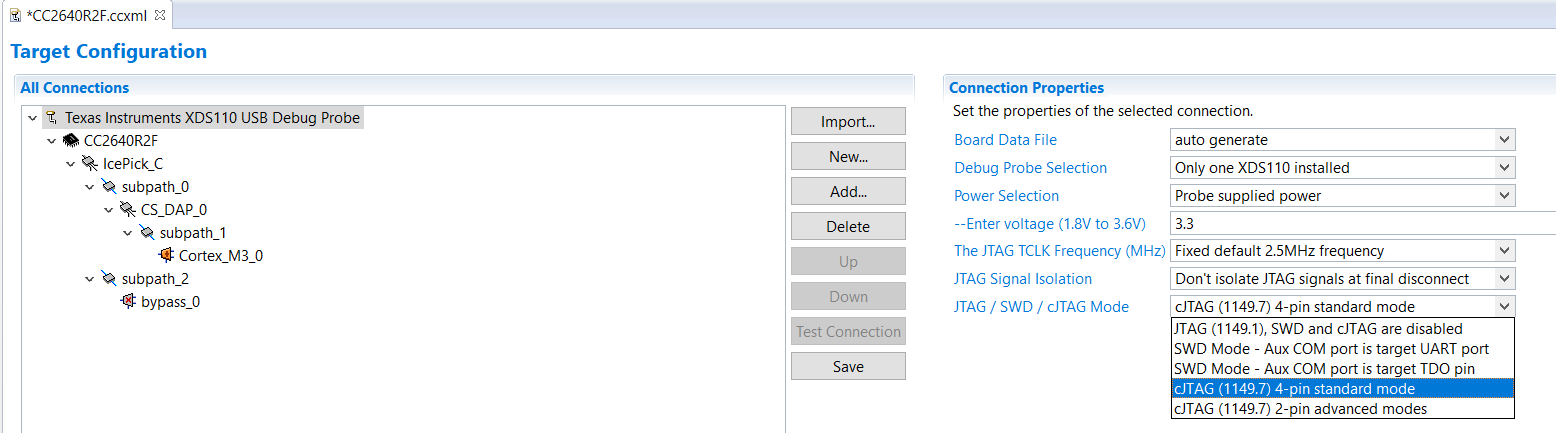Close the CC2640R2F.ccxml editor tab

point(160,15)
